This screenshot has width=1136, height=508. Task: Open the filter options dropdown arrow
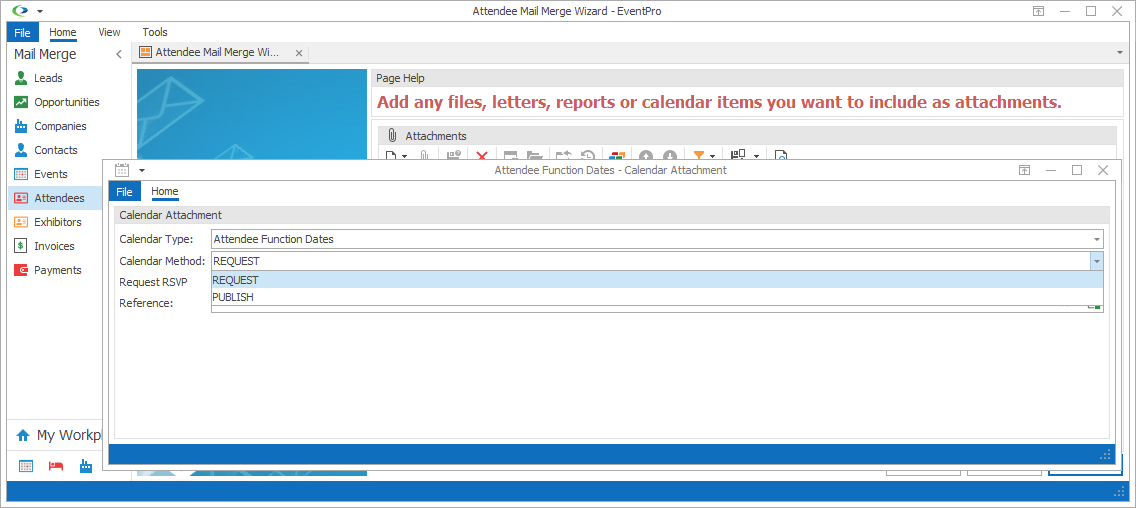713,156
